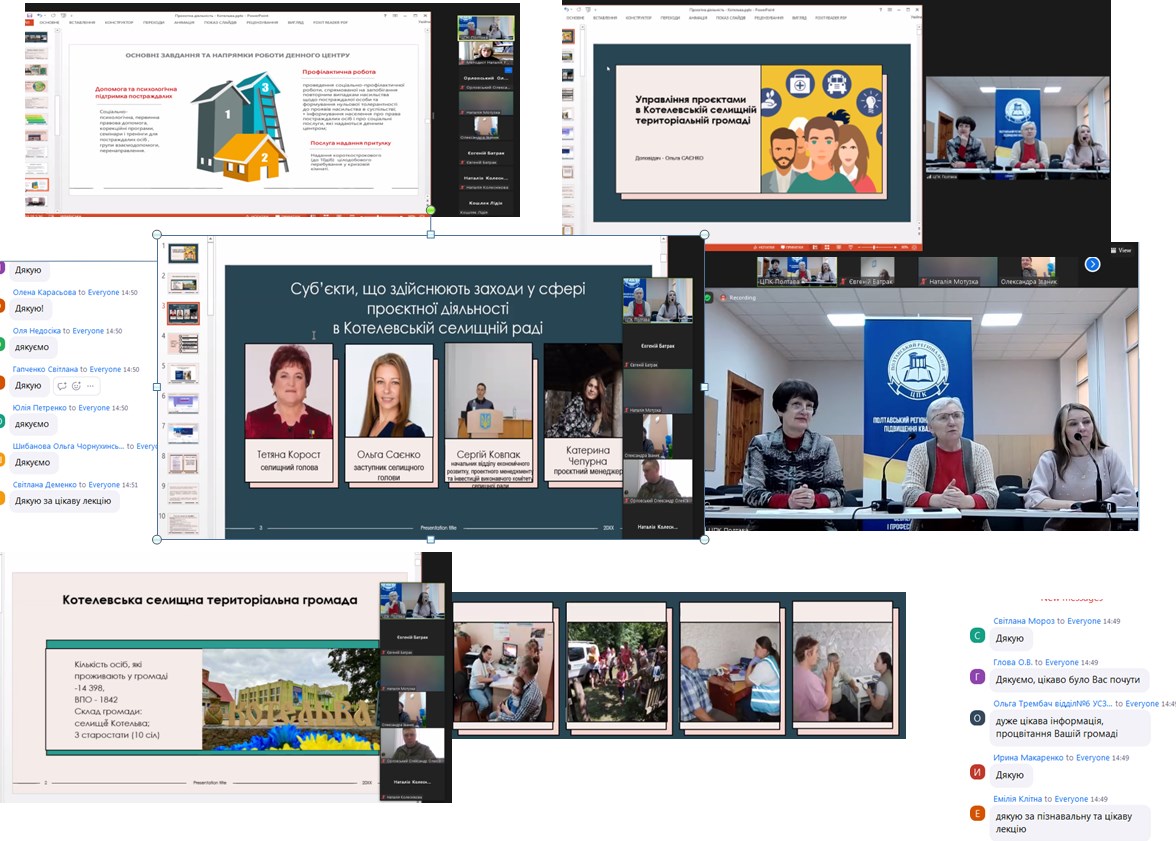
Task: Click Світлана Деменко sender name in chat
Action: [44, 485]
